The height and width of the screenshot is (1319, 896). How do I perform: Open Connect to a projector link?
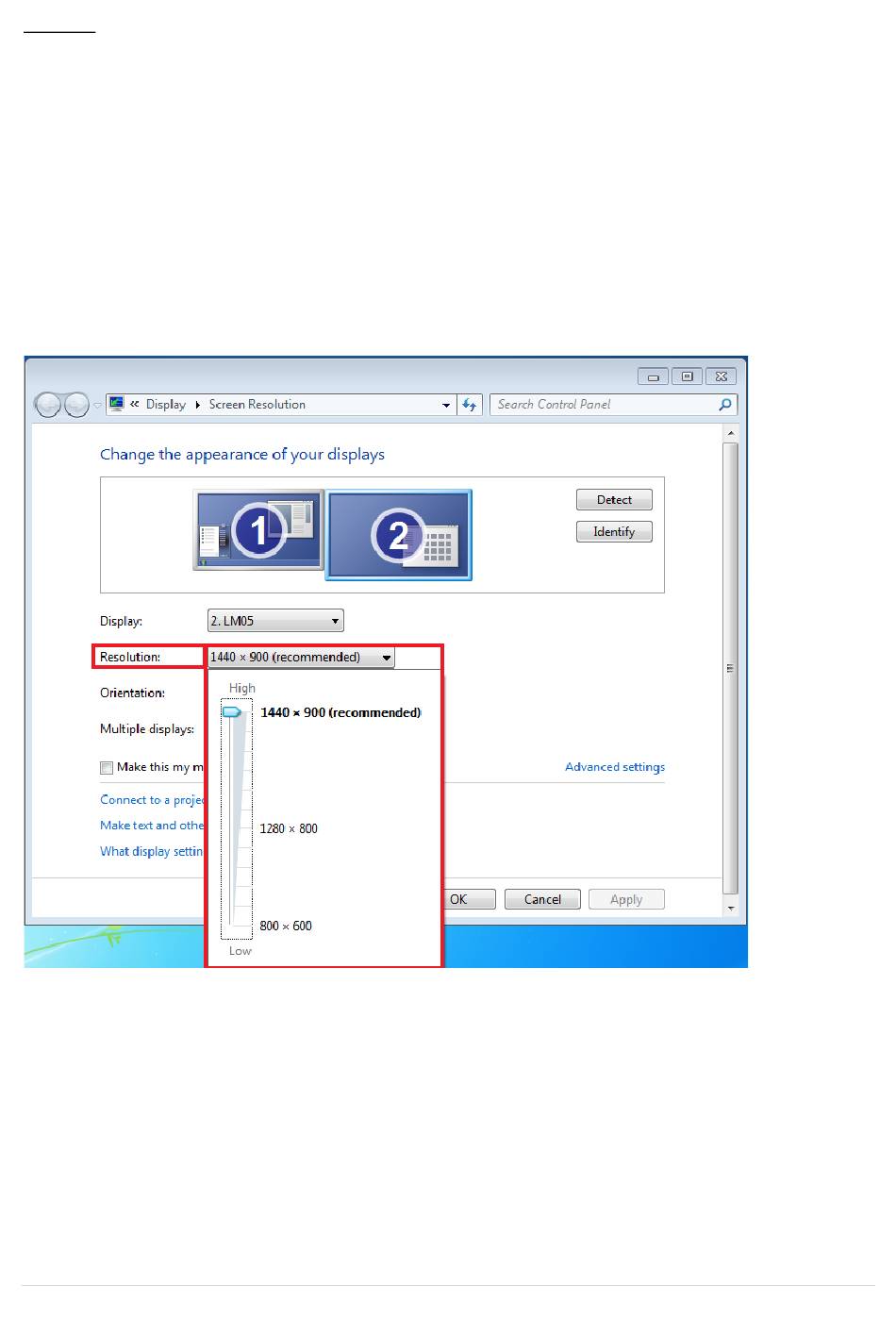coord(153,800)
